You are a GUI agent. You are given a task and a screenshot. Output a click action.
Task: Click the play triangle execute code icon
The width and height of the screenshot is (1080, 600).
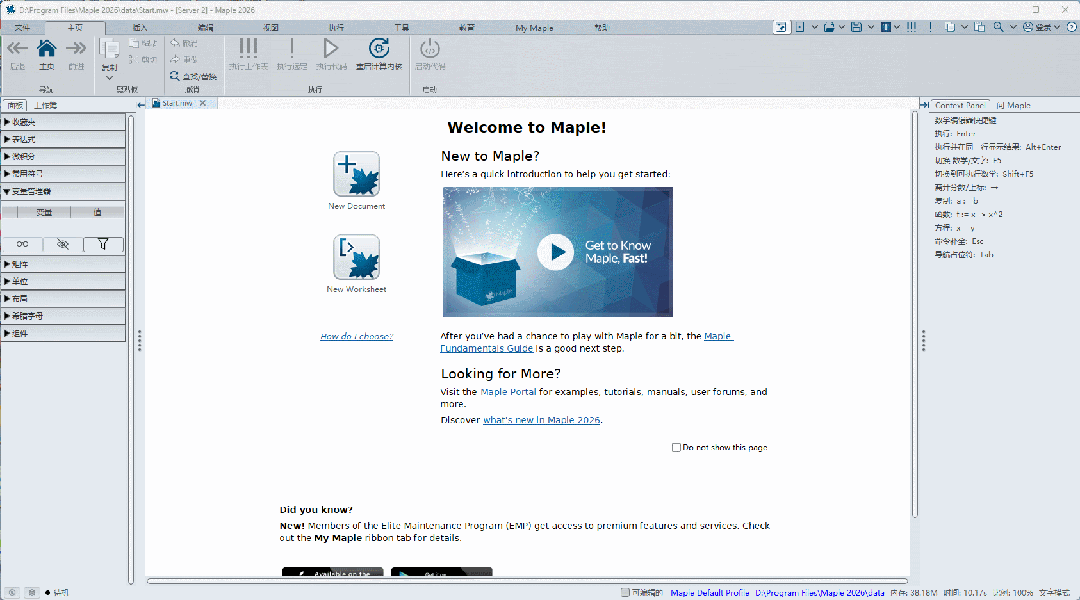[331, 48]
